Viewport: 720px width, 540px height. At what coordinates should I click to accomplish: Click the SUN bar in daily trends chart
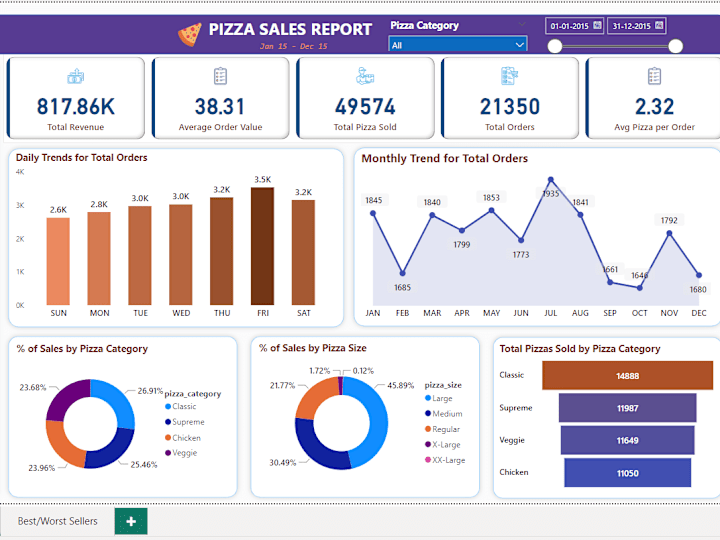[58, 261]
